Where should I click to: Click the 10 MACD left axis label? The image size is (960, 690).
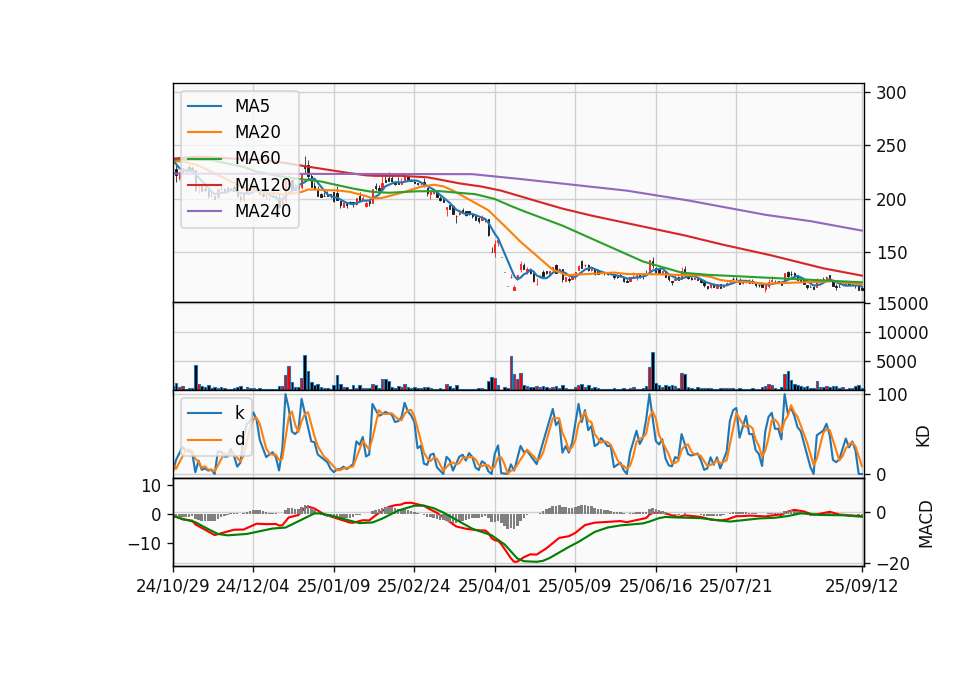point(151,486)
